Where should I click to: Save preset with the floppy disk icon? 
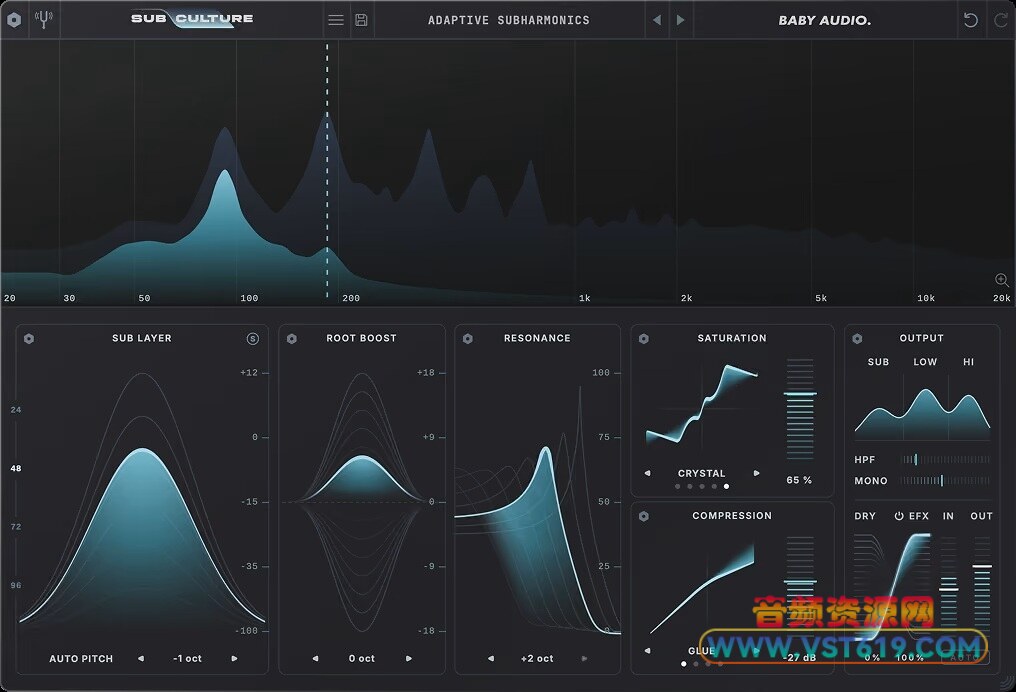tap(362, 20)
